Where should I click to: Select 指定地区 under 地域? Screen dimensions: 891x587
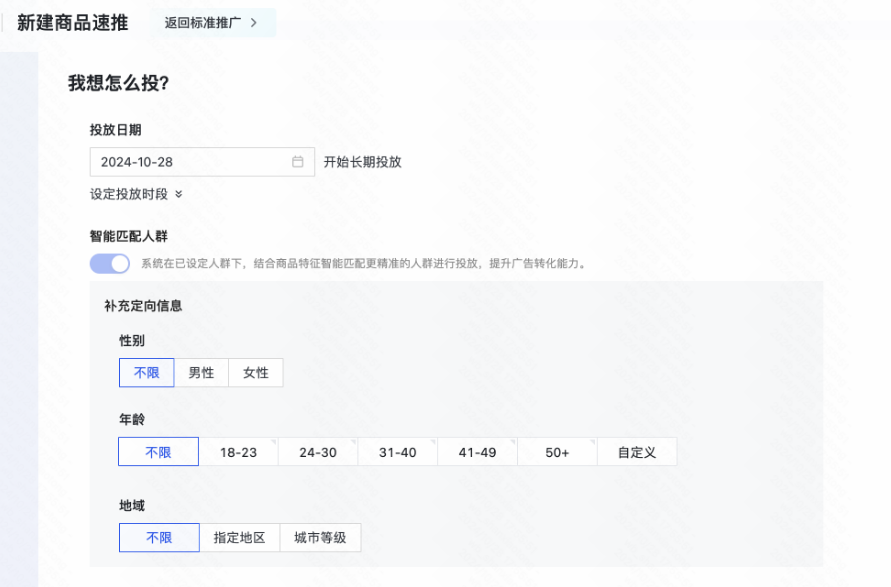coord(239,537)
